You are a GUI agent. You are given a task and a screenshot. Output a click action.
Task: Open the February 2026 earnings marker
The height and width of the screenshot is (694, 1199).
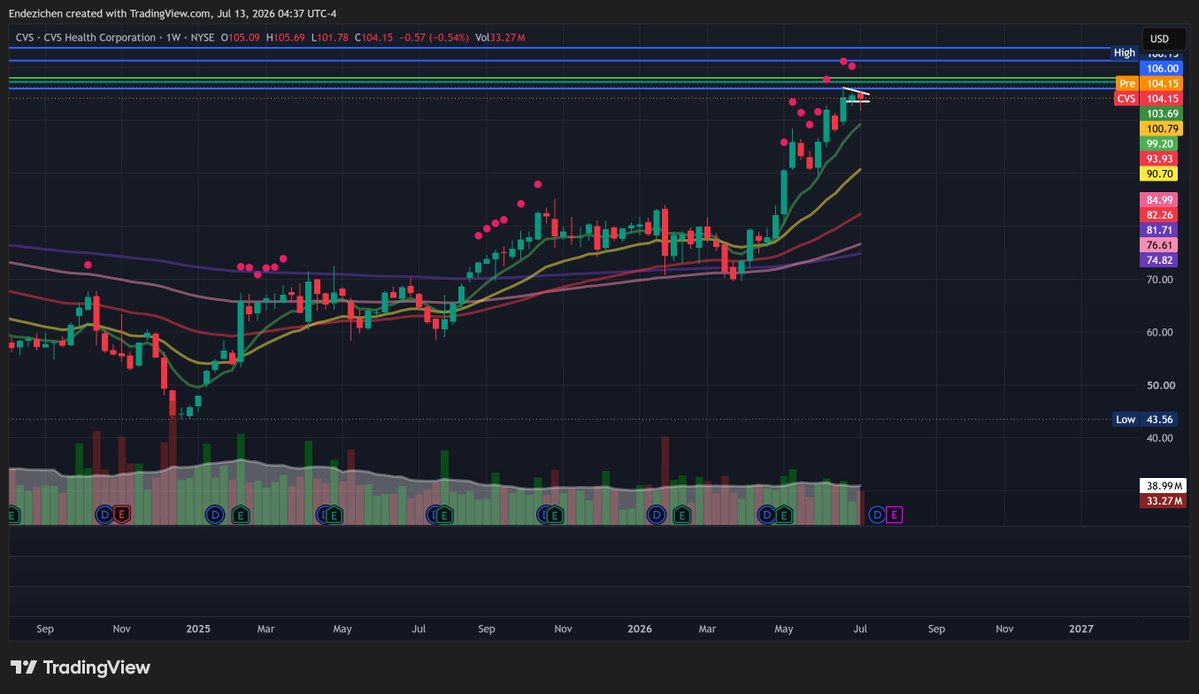681,514
